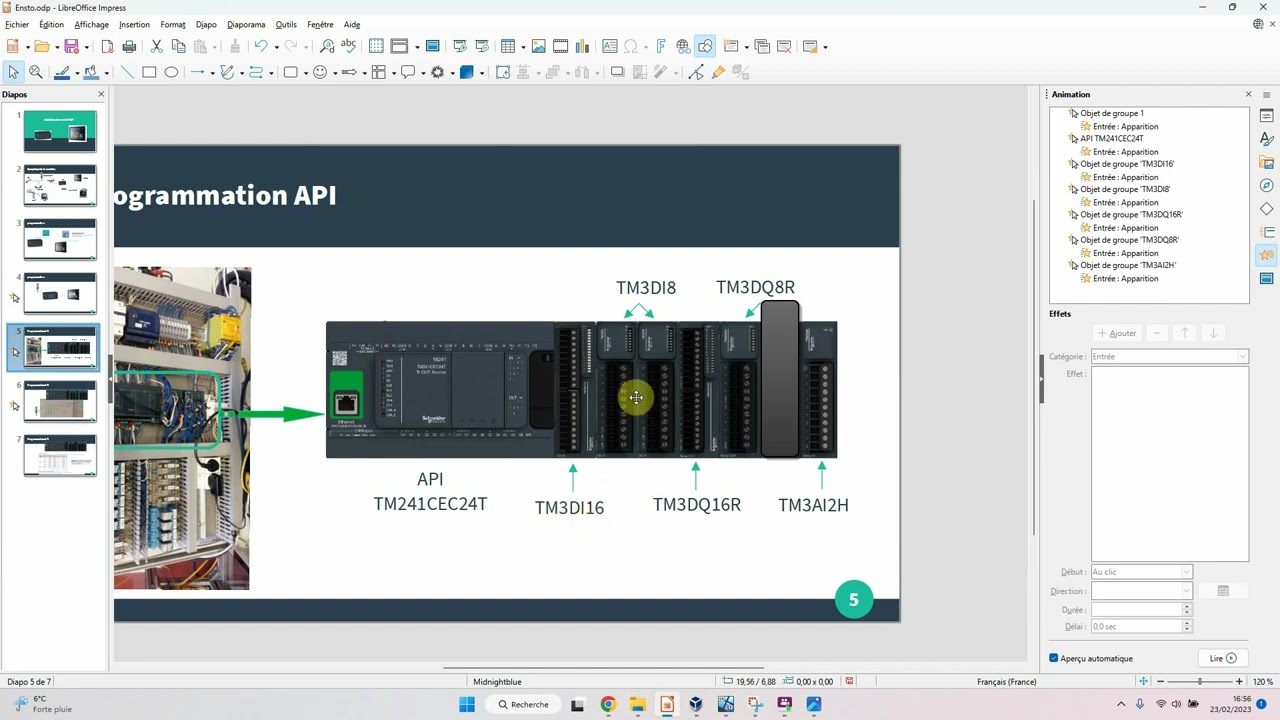Image resolution: width=1280 pixels, height=720 pixels.
Task: Open the Callout shapes dropdown arrow
Action: pyautogui.click(x=423, y=72)
